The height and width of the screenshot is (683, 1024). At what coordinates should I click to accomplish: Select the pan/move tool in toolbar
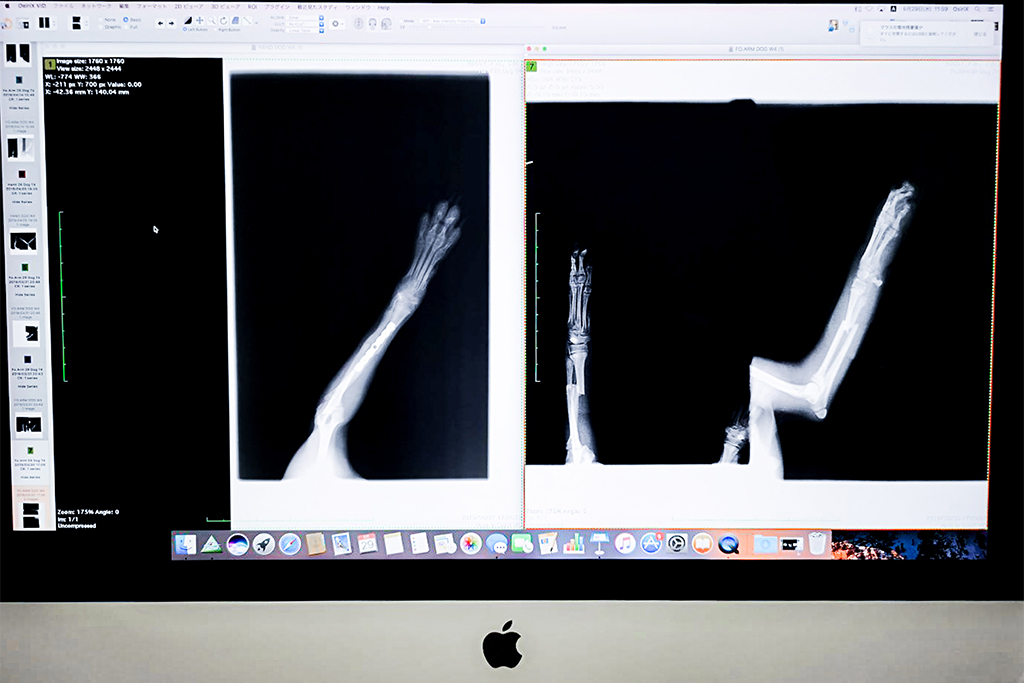[199, 20]
